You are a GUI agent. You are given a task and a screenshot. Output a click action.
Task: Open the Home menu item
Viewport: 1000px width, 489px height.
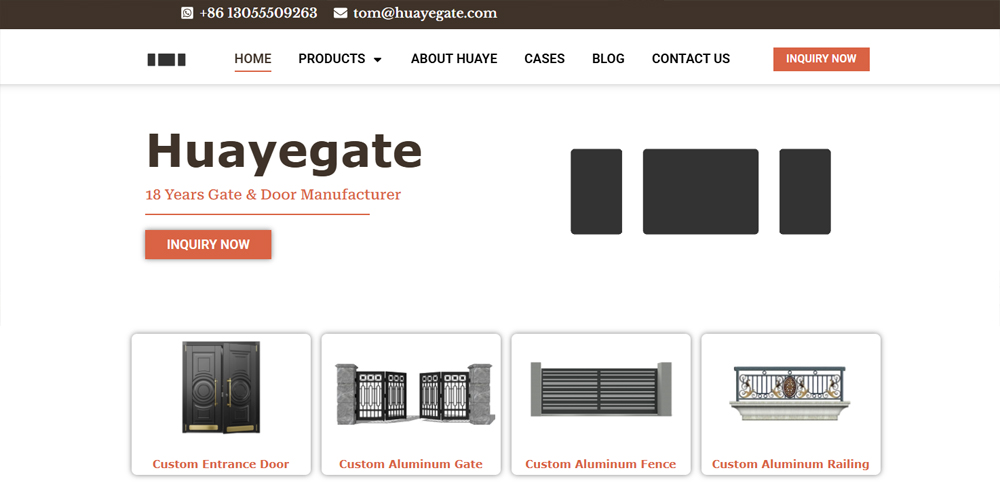[253, 59]
